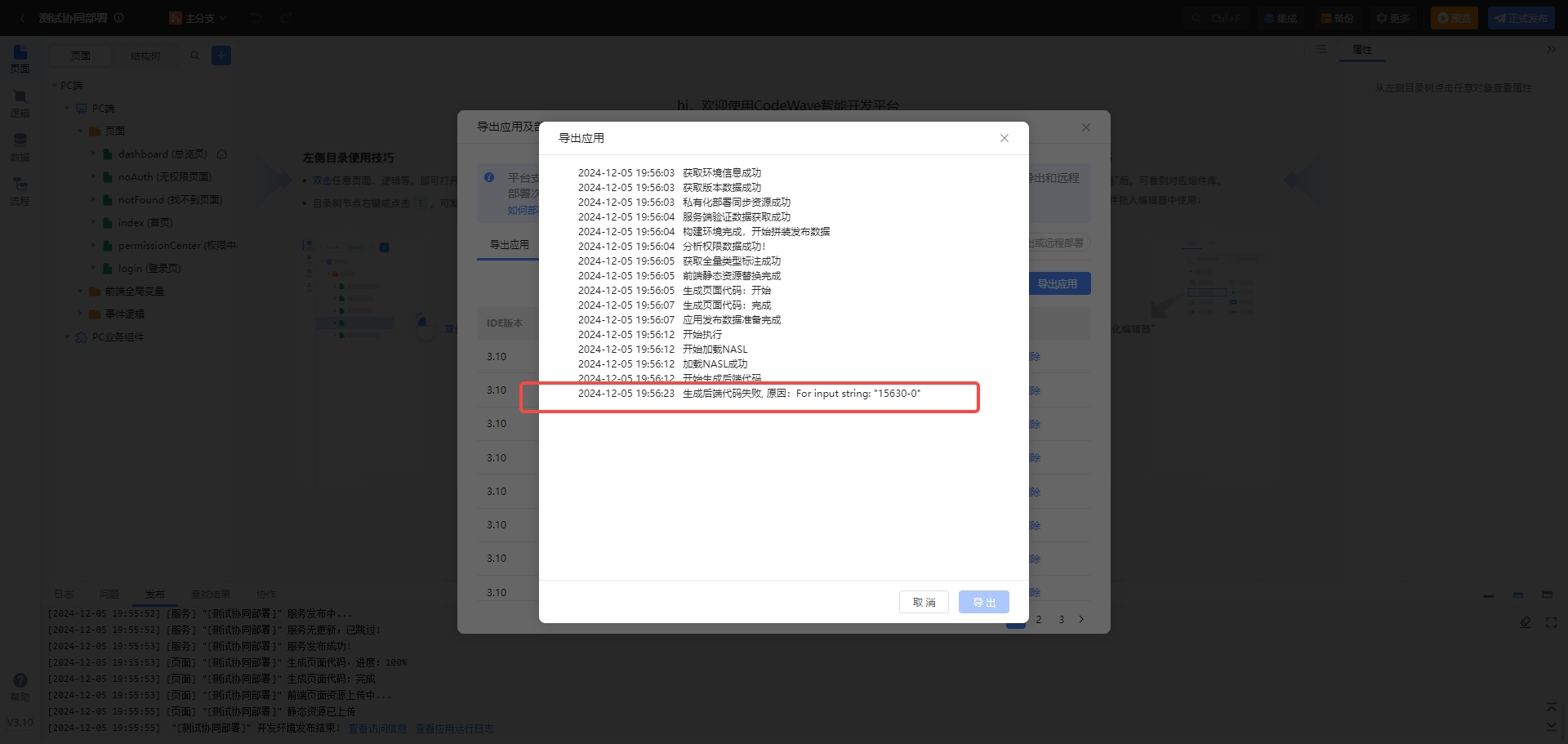1568x744 pixels.
Task: Collapse the 页面 folder
Action: pos(81,131)
